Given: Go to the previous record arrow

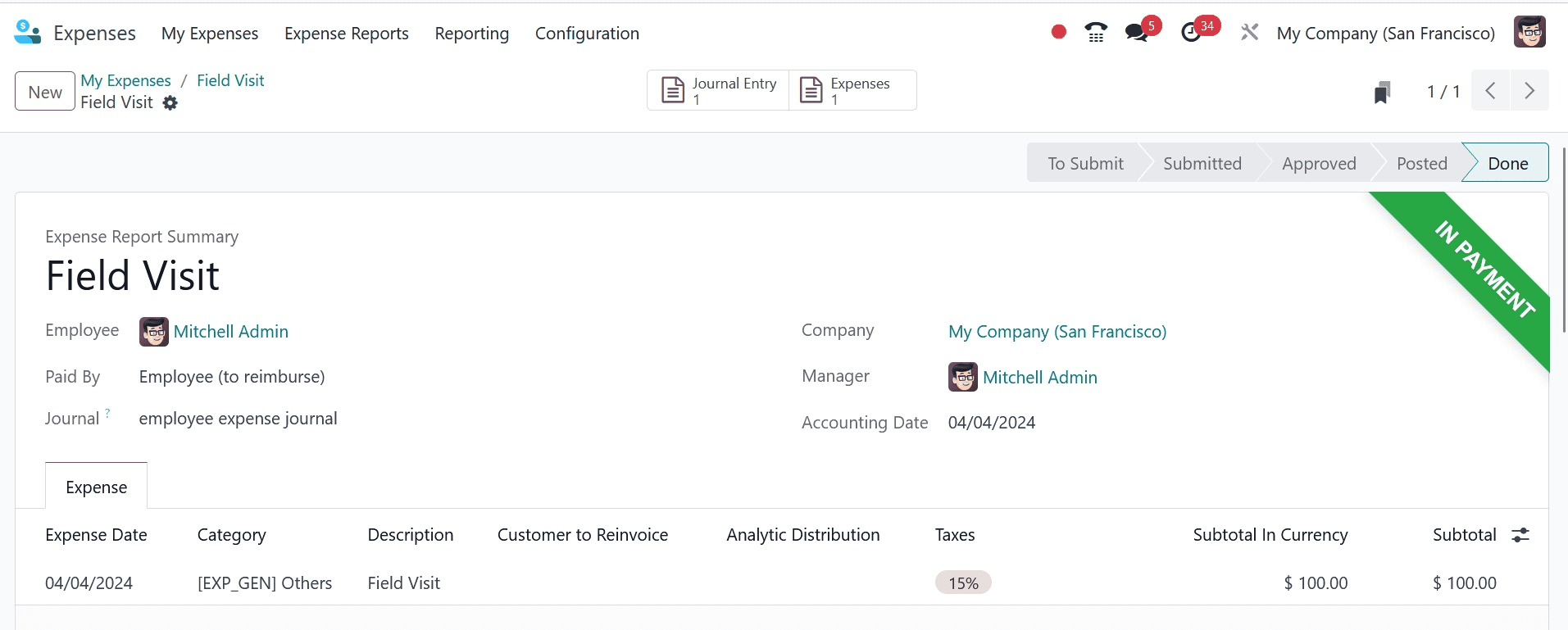Looking at the screenshot, I should [x=1491, y=91].
